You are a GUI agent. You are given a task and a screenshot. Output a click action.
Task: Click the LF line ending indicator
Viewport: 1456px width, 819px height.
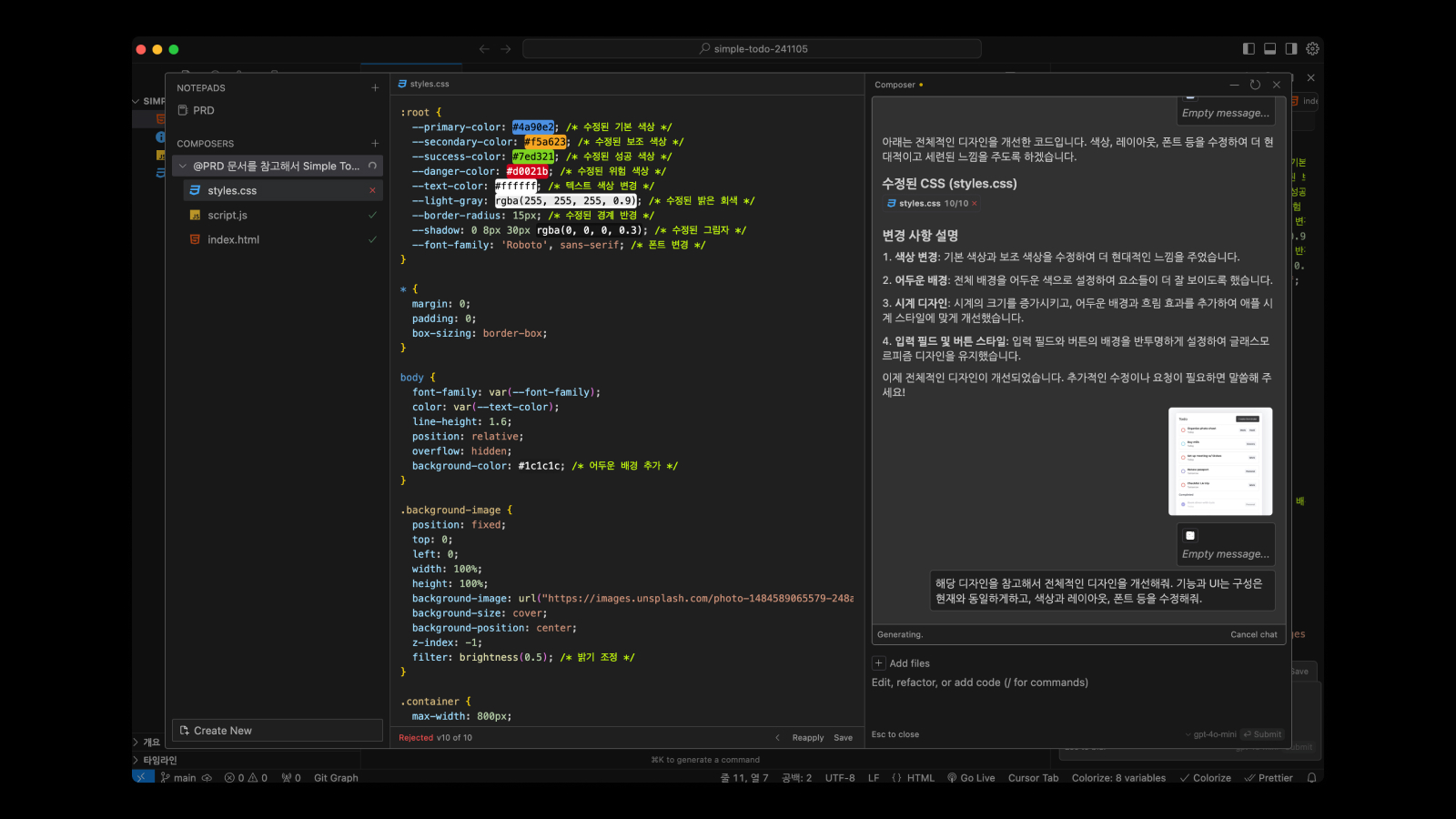[874, 778]
